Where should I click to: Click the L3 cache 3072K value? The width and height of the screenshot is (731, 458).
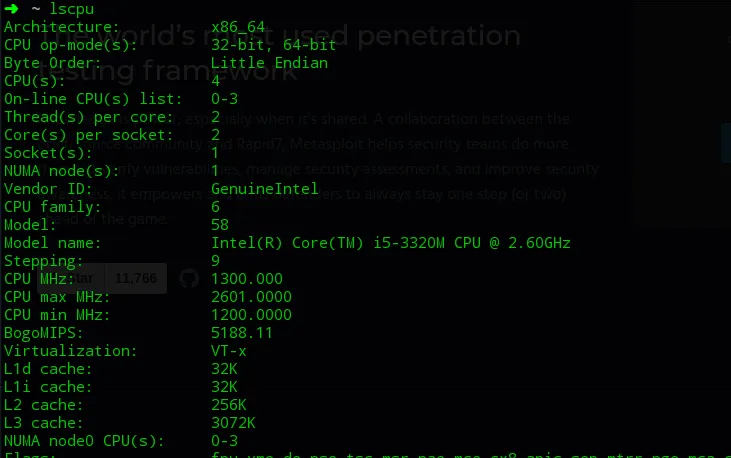[x=233, y=422]
